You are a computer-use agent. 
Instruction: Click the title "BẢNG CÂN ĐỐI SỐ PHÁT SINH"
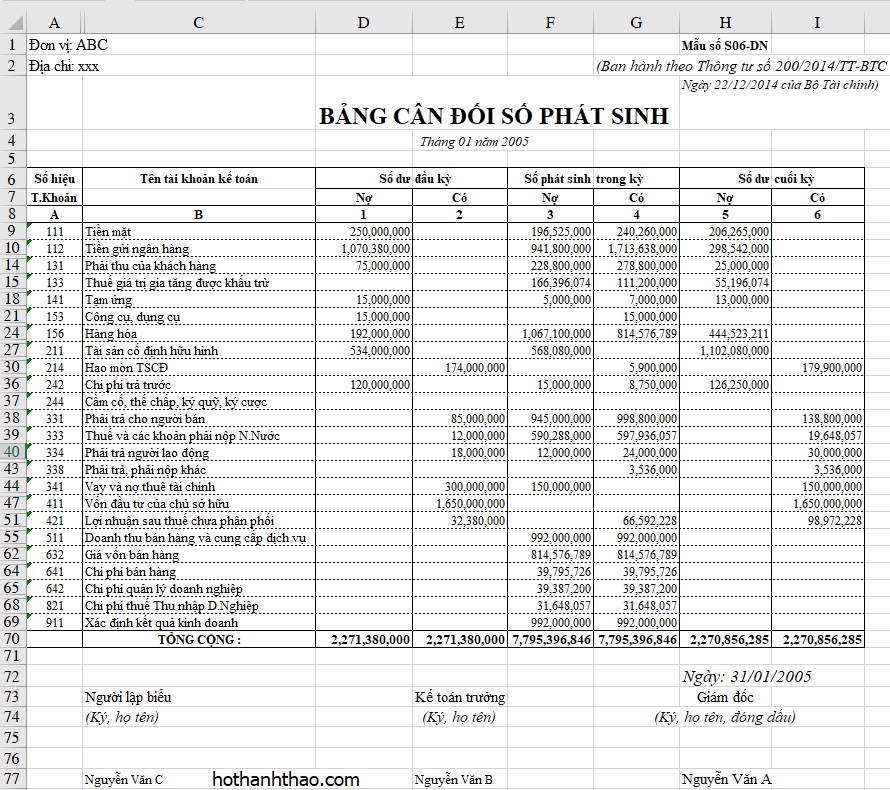tap(494, 116)
